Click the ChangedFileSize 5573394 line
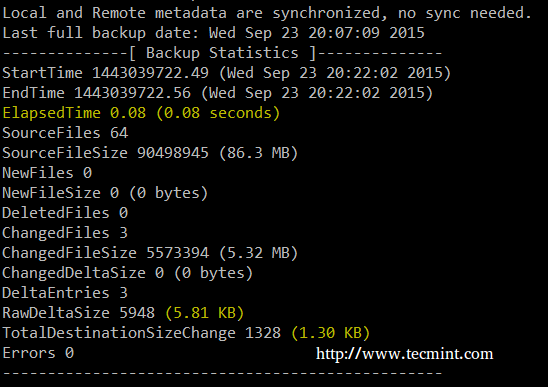The height and width of the screenshot is (387, 548). point(150,253)
